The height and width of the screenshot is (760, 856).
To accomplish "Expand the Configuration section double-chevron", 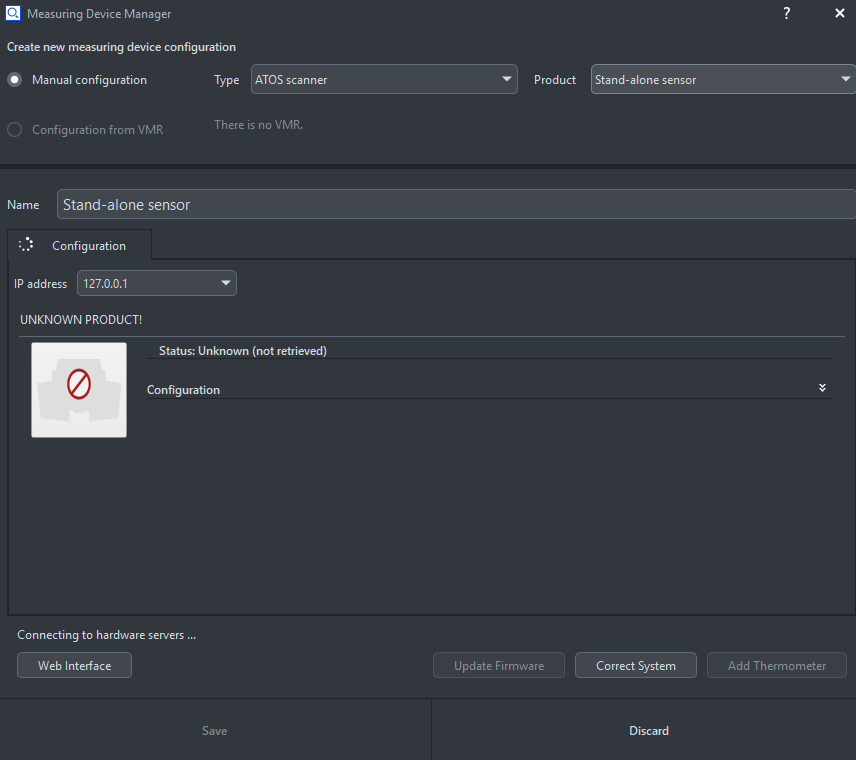I will click(x=822, y=388).
